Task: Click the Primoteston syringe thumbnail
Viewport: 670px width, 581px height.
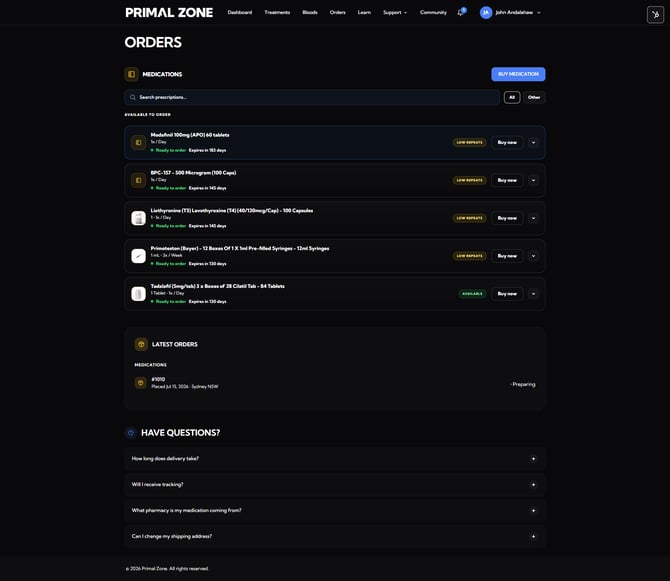Action: [138, 256]
